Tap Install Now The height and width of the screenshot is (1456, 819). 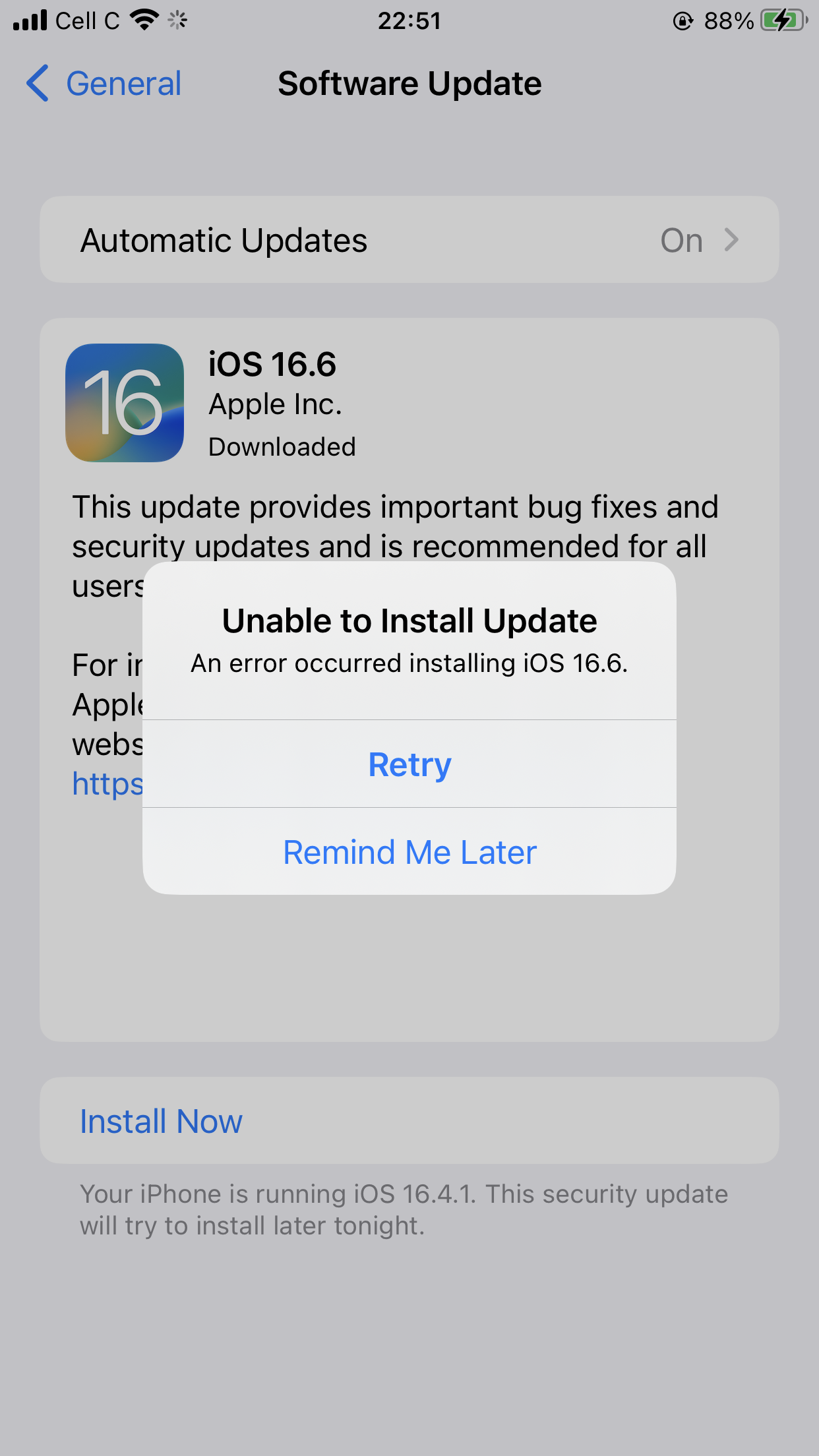[161, 1120]
